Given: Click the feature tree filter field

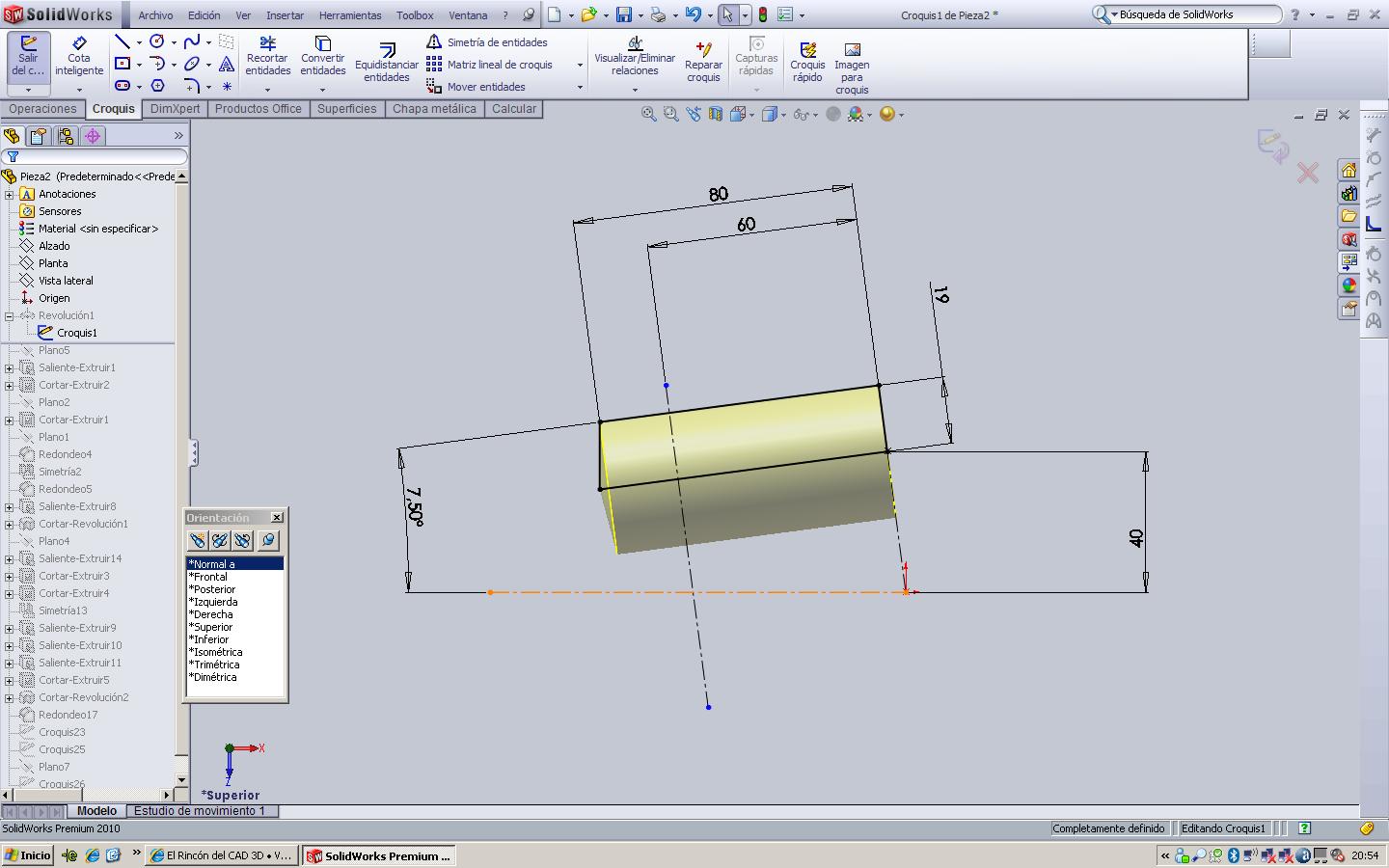Looking at the screenshot, I should click(x=95, y=156).
